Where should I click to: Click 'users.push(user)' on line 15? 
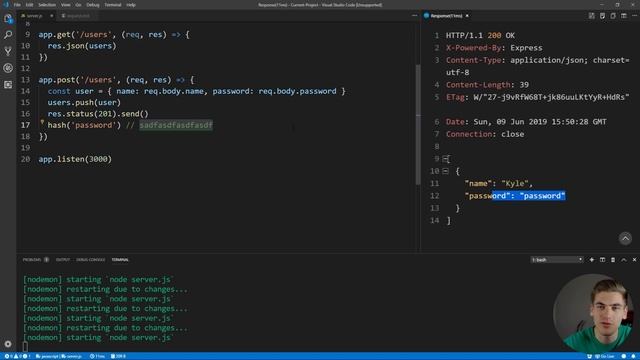[84, 102]
